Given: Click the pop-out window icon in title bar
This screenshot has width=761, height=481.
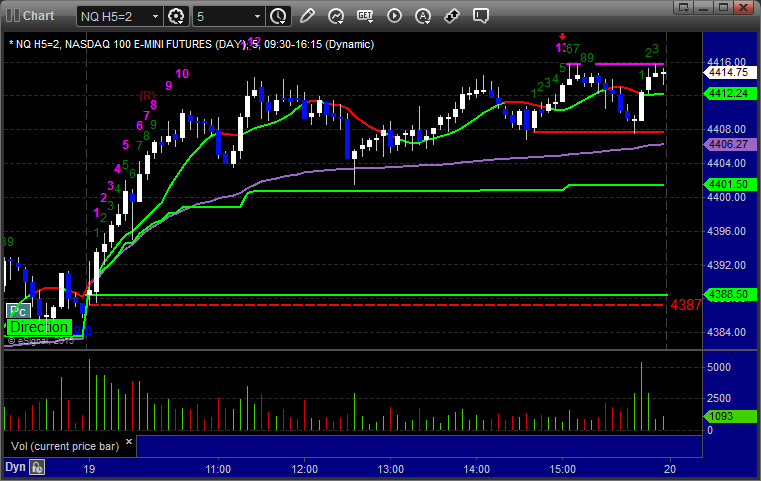Looking at the screenshot, I should click(x=684, y=7).
